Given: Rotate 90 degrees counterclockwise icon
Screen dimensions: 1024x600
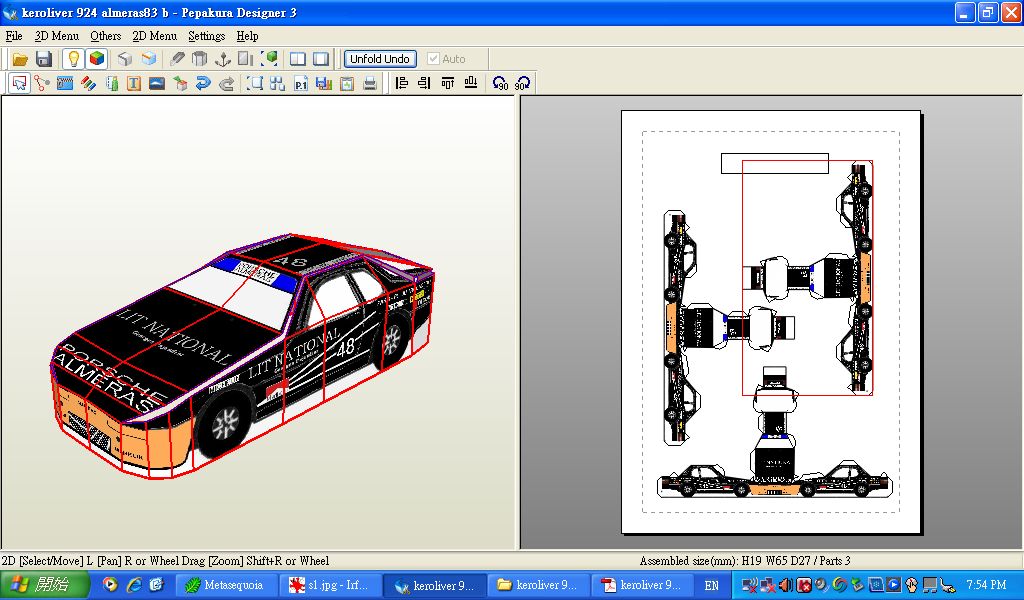Looking at the screenshot, I should tap(500, 84).
